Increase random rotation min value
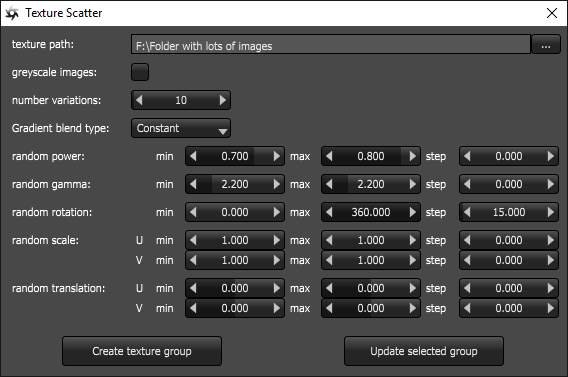The width and height of the screenshot is (568, 377). 277,212
